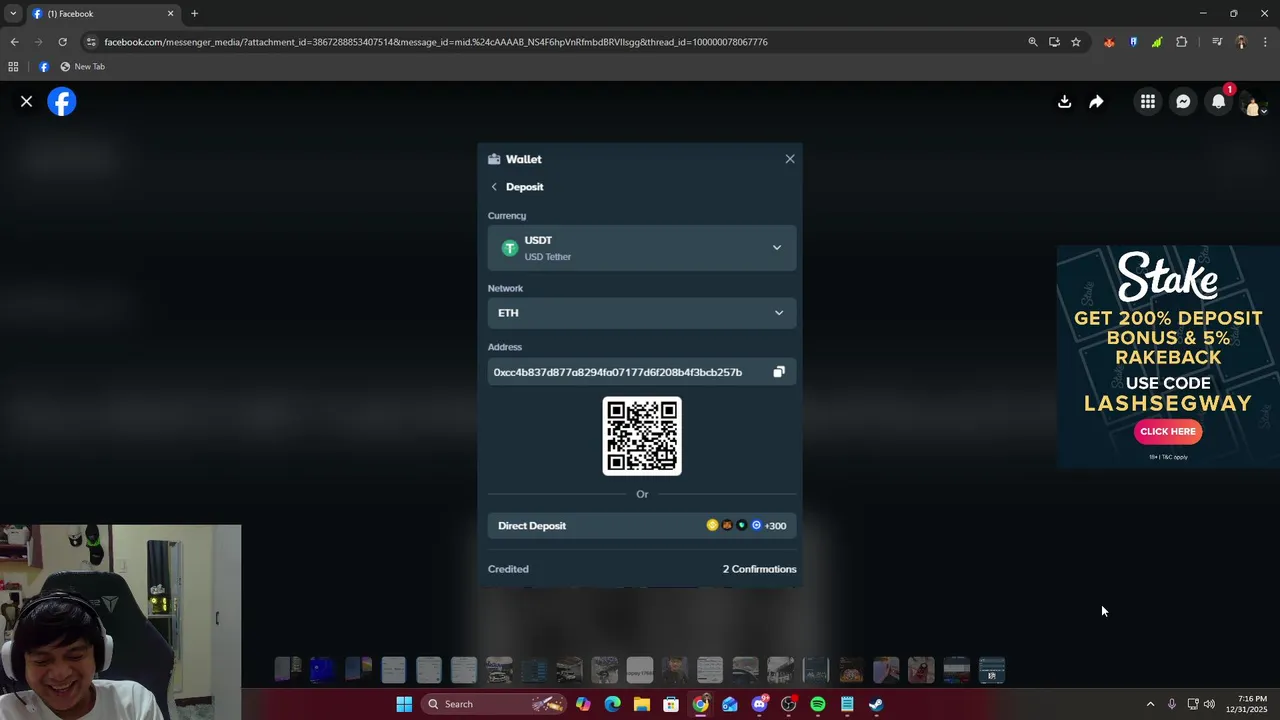Open the notifications bell
Image resolution: width=1280 pixels, height=720 pixels.
click(1218, 101)
